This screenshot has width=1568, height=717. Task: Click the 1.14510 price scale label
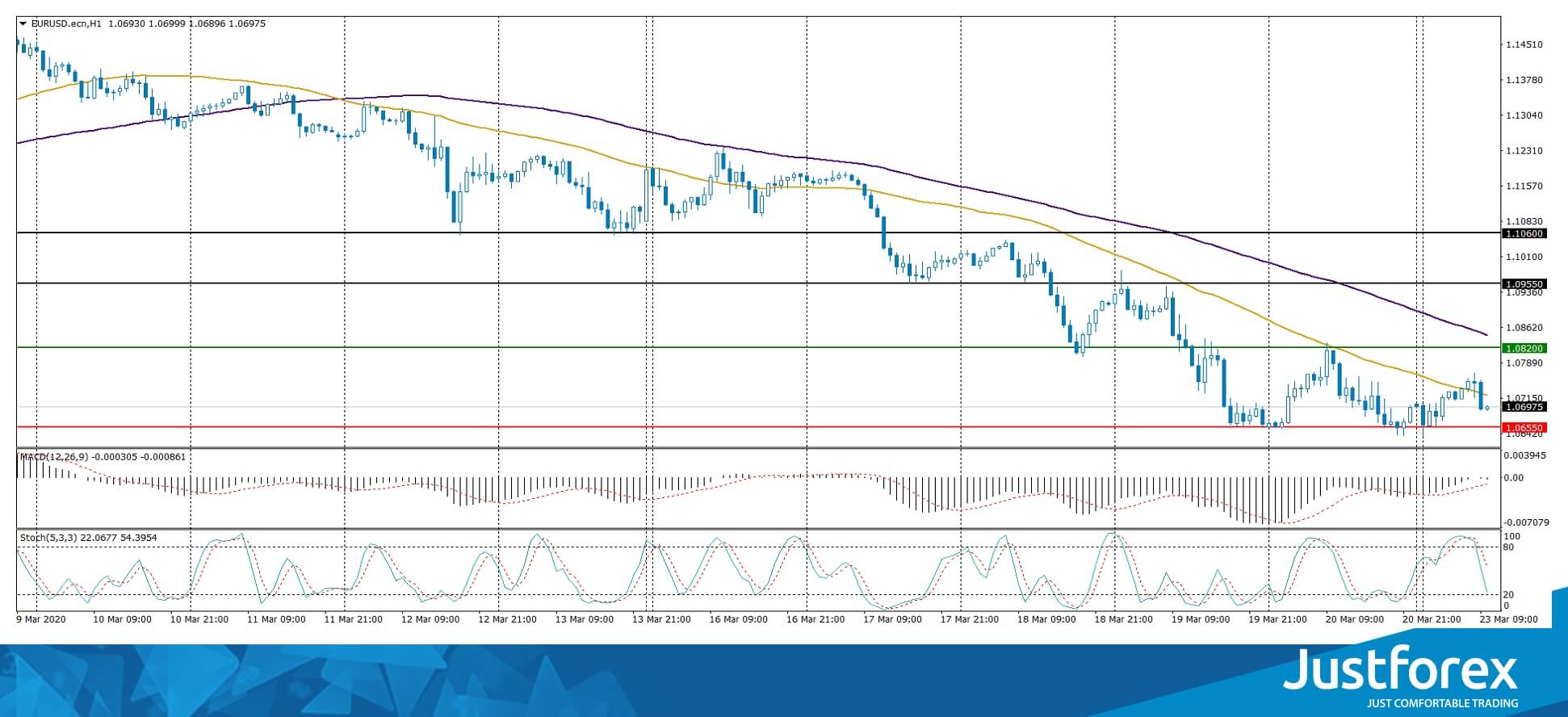(1524, 44)
